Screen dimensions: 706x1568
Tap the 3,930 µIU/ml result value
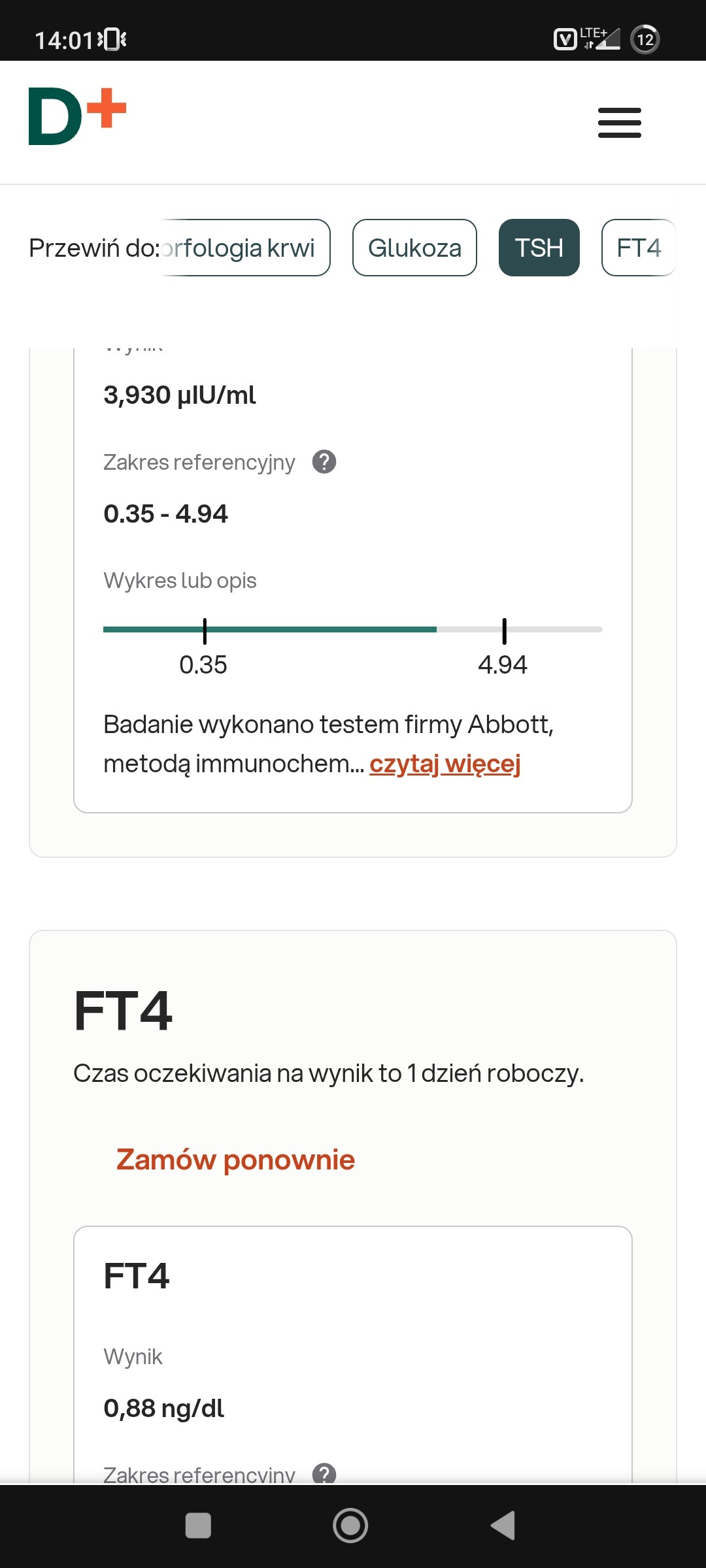pyautogui.click(x=180, y=395)
